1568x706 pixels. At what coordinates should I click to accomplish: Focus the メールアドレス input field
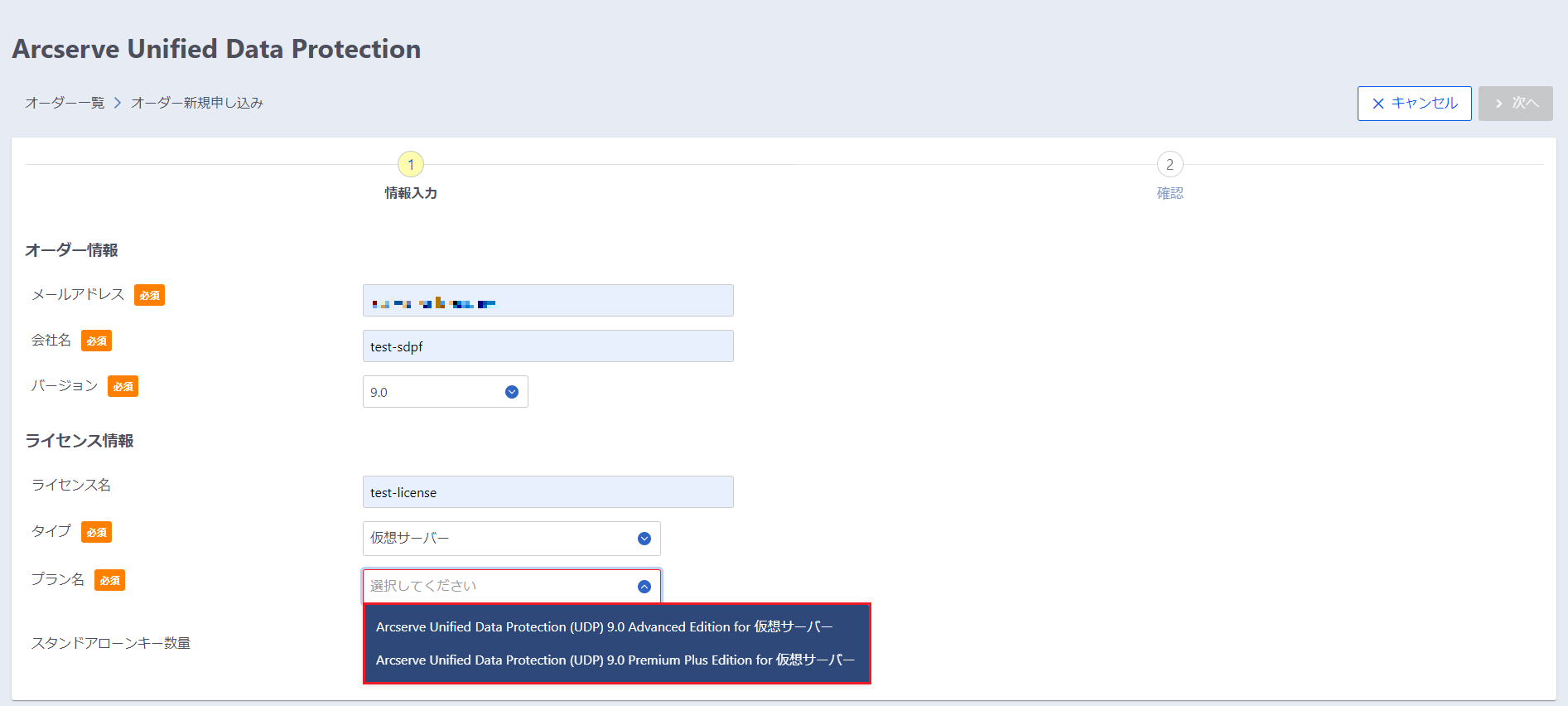point(548,301)
